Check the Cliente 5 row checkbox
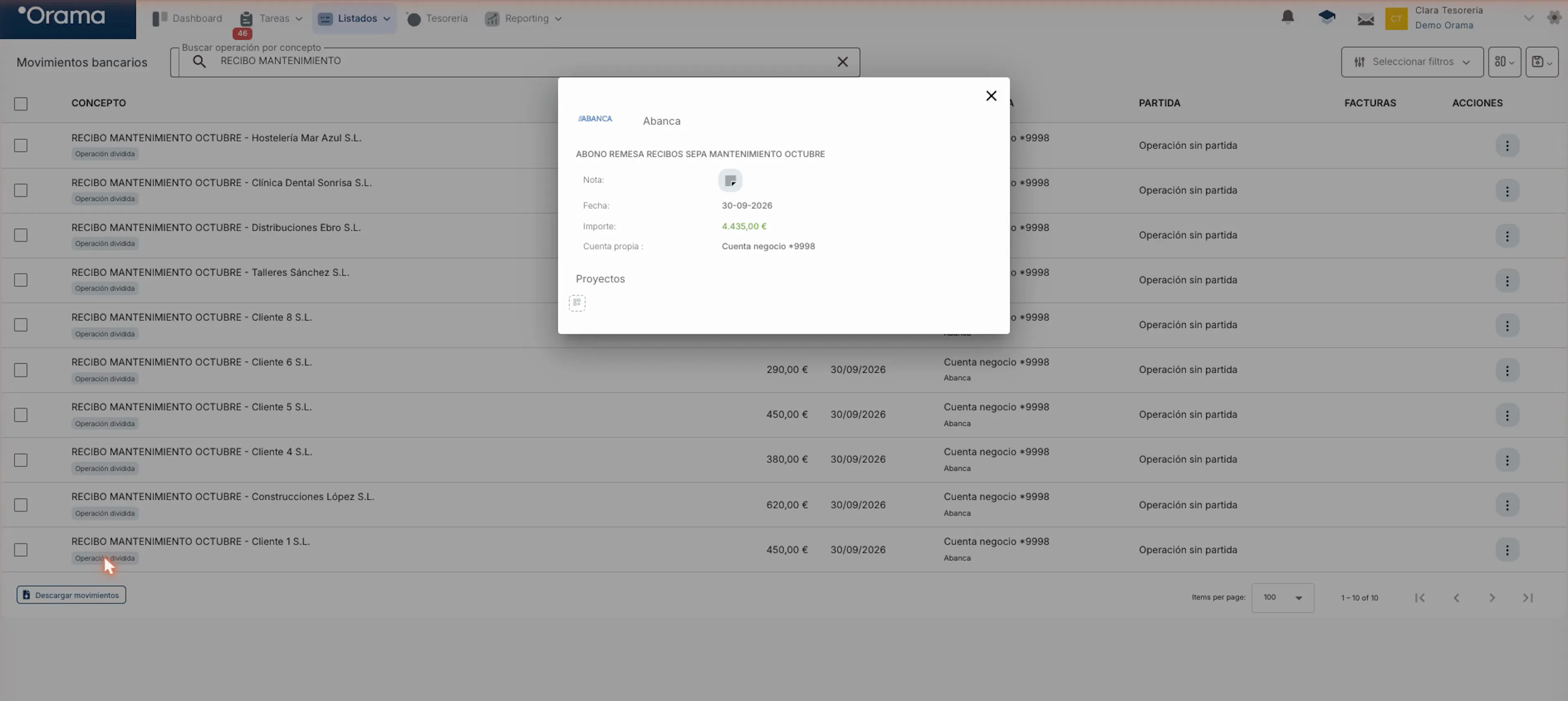The width and height of the screenshot is (1568, 701). (x=21, y=414)
